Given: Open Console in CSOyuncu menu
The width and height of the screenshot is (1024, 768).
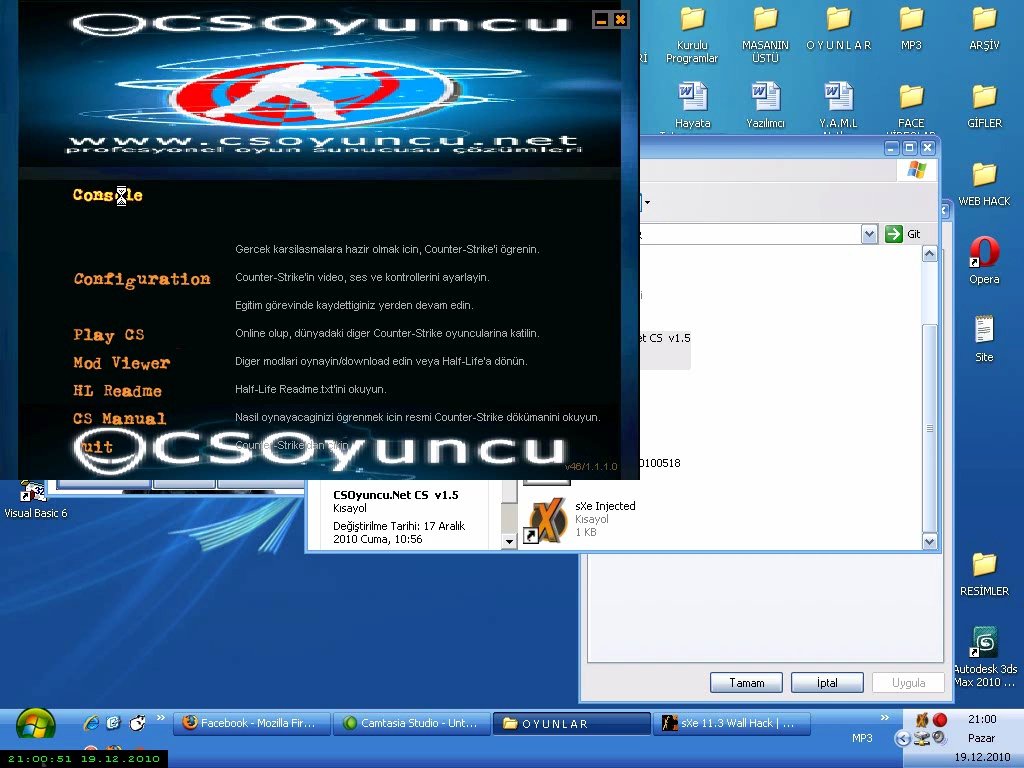Looking at the screenshot, I should coord(107,195).
